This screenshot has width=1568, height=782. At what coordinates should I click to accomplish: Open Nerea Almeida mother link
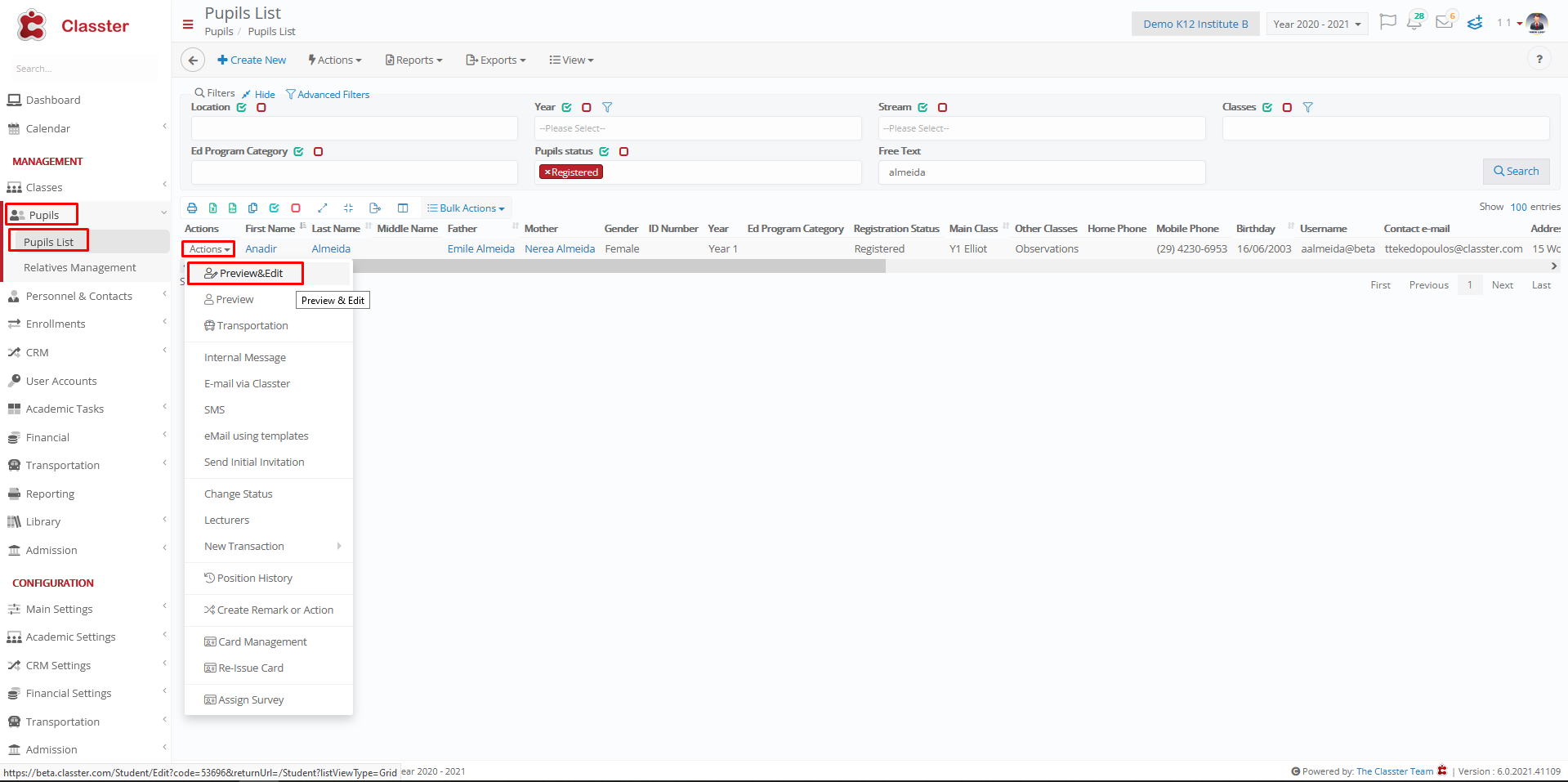(560, 249)
